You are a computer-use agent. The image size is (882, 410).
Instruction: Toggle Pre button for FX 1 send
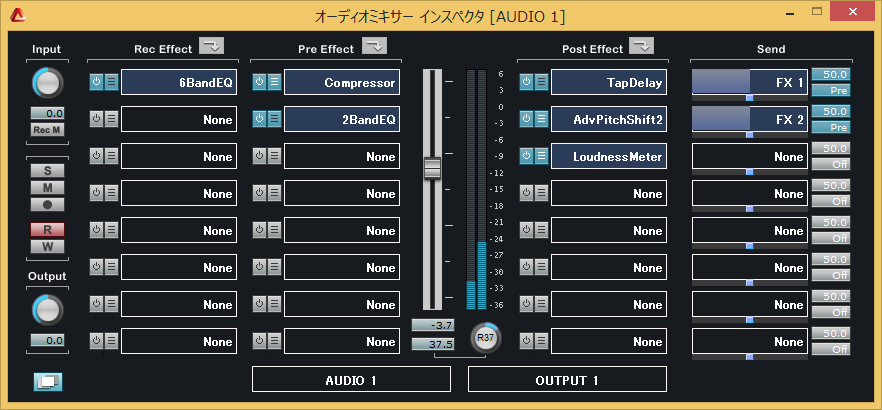[830, 91]
